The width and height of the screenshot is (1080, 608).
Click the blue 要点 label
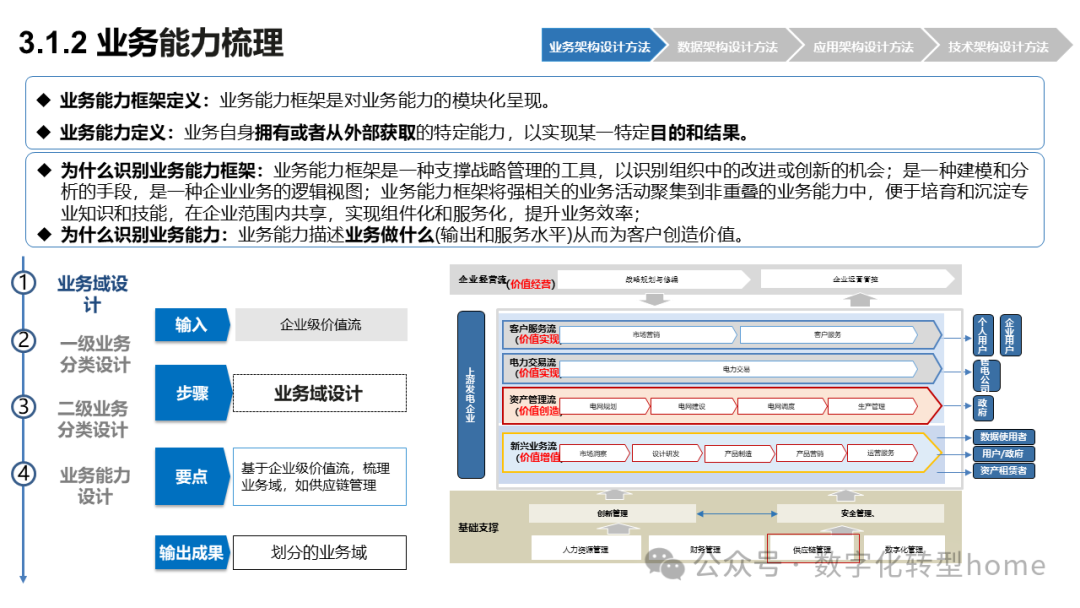(192, 476)
